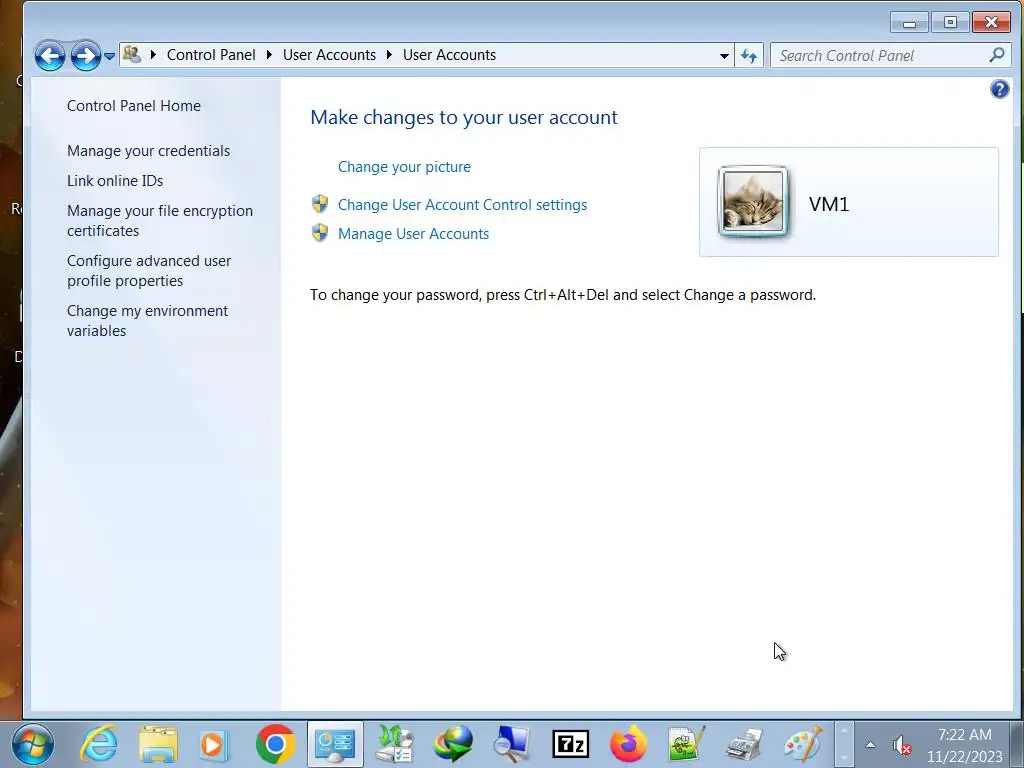Launch 7-Zip from the taskbar
The height and width of the screenshot is (768, 1024).
[571, 744]
